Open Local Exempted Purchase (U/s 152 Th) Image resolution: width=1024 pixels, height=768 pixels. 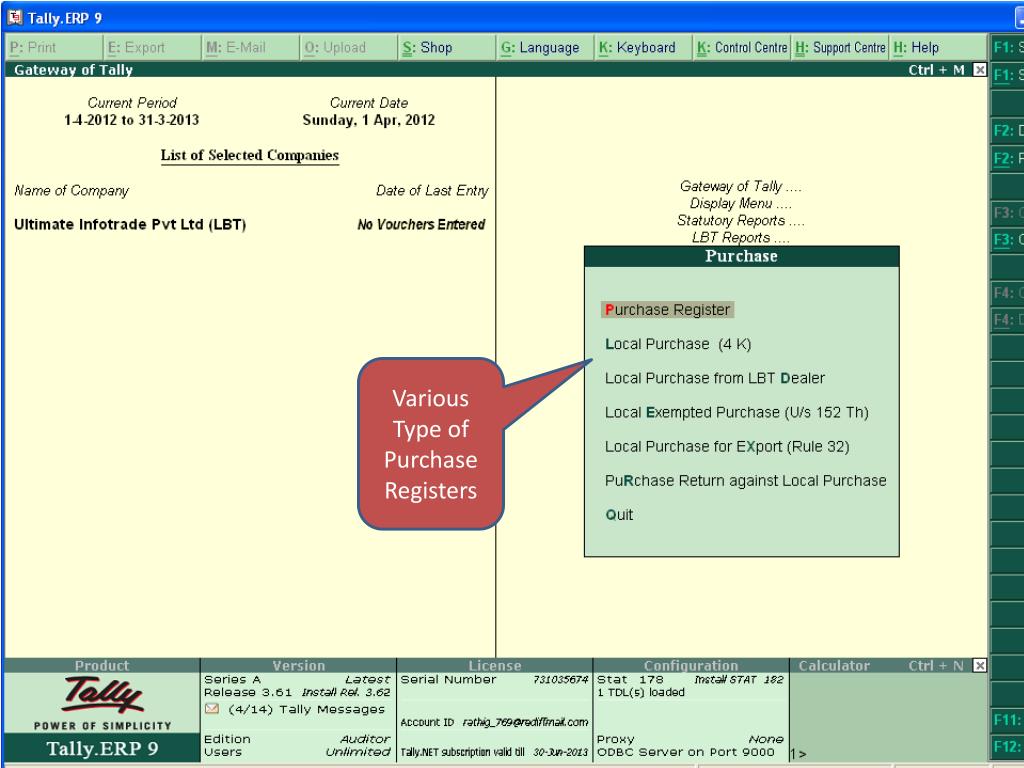[737, 412]
